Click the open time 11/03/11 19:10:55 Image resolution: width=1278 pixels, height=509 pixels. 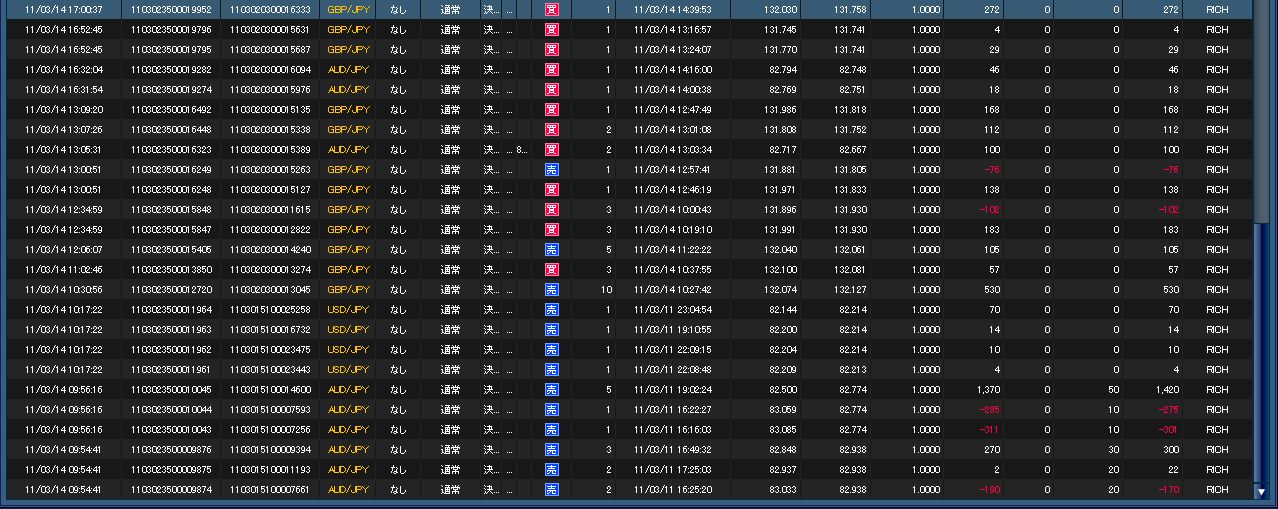pyautogui.click(x=672, y=330)
